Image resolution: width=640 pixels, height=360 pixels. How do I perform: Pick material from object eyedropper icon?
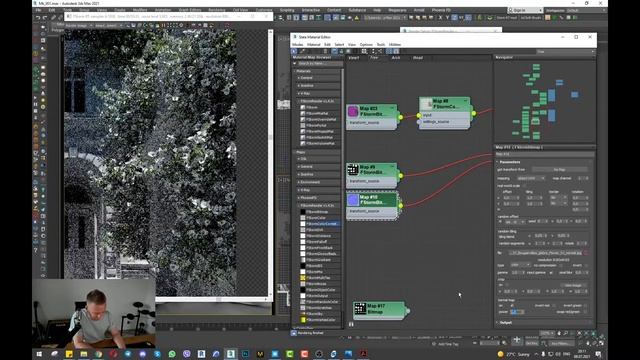click(x=302, y=51)
